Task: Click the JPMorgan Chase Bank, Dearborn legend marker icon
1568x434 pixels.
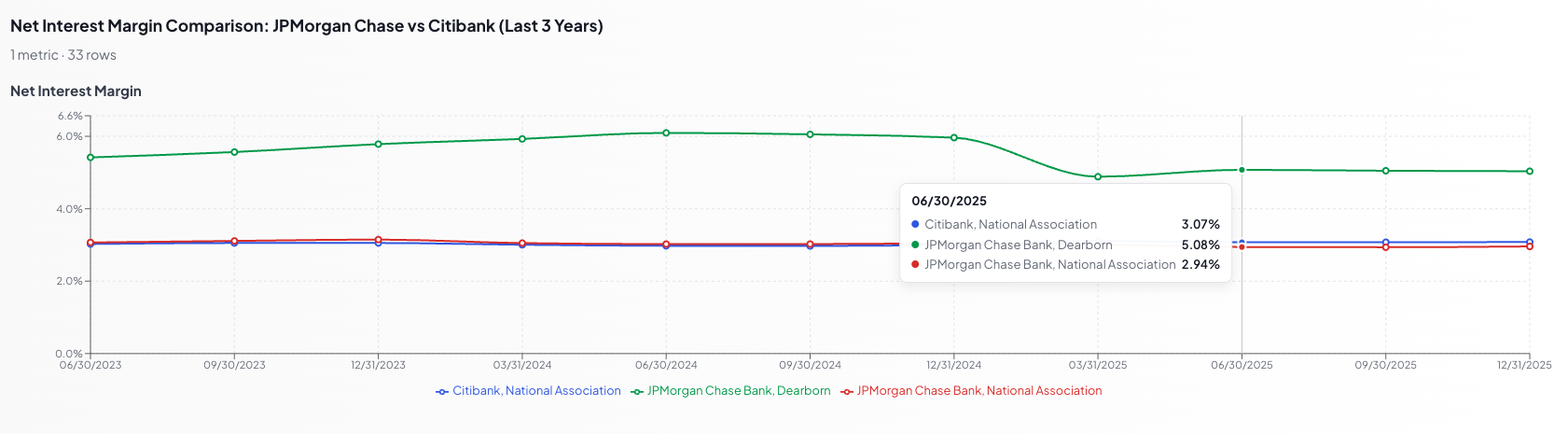Action: point(637,392)
